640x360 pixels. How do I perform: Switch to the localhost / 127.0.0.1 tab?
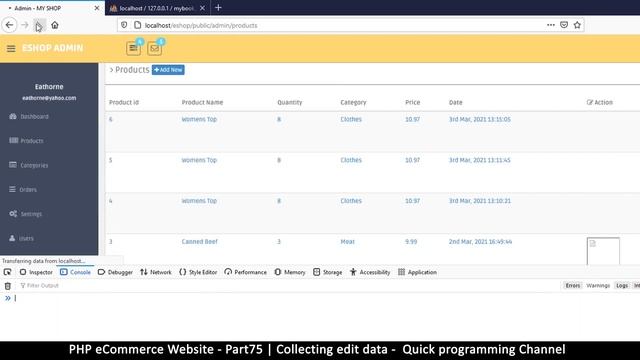pyautogui.click(x=157, y=8)
